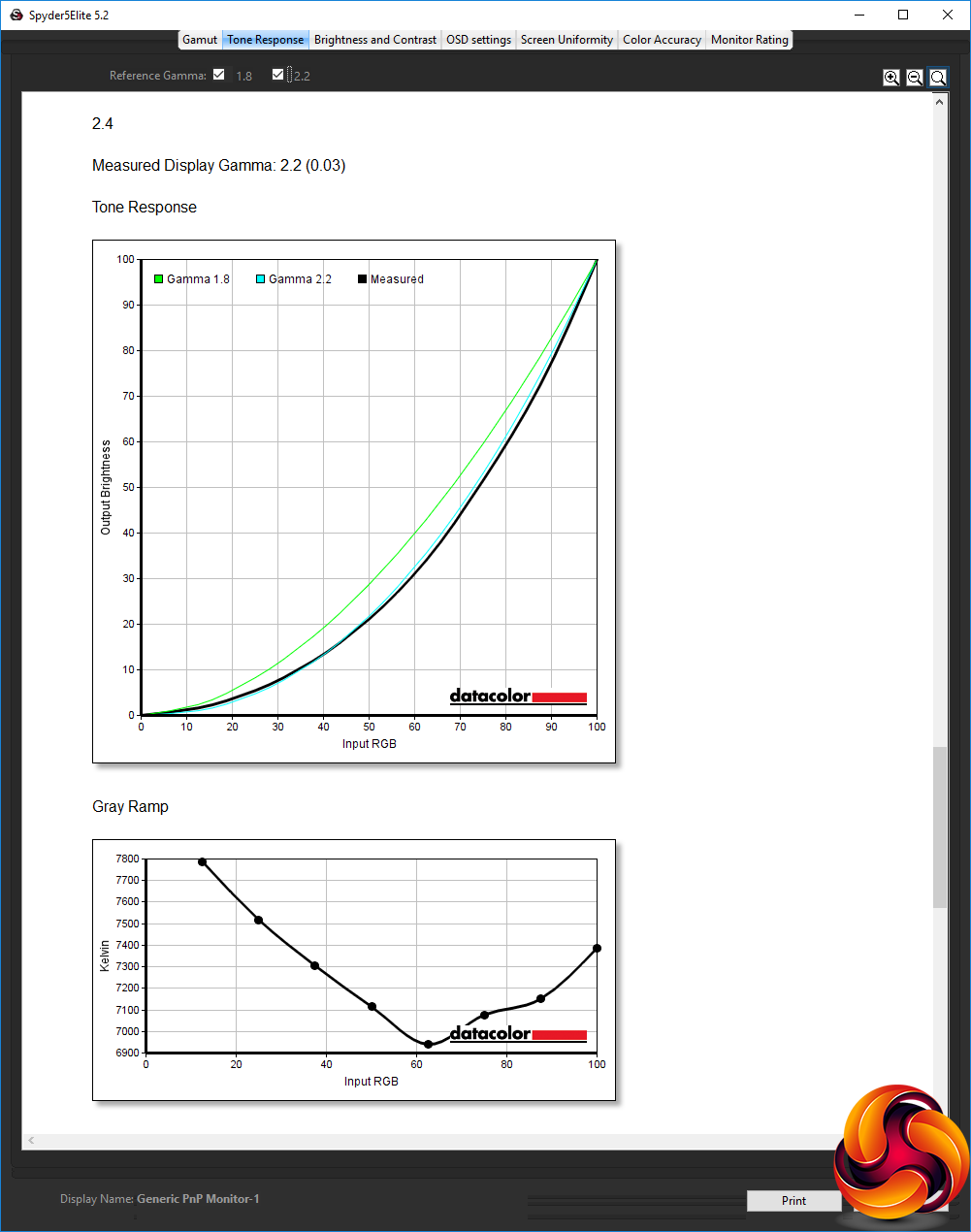Click the scroll-up arrow of report pane
Viewport: 971px width, 1232px height.
[940, 101]
